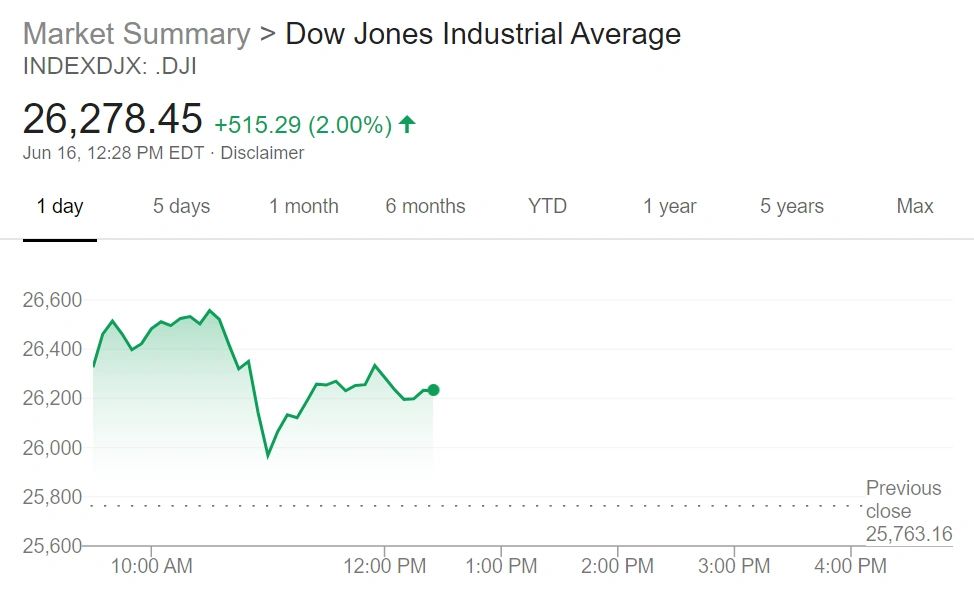Switch to 1 year view
This screenshot has width=974, height=594.
(669, 207)
